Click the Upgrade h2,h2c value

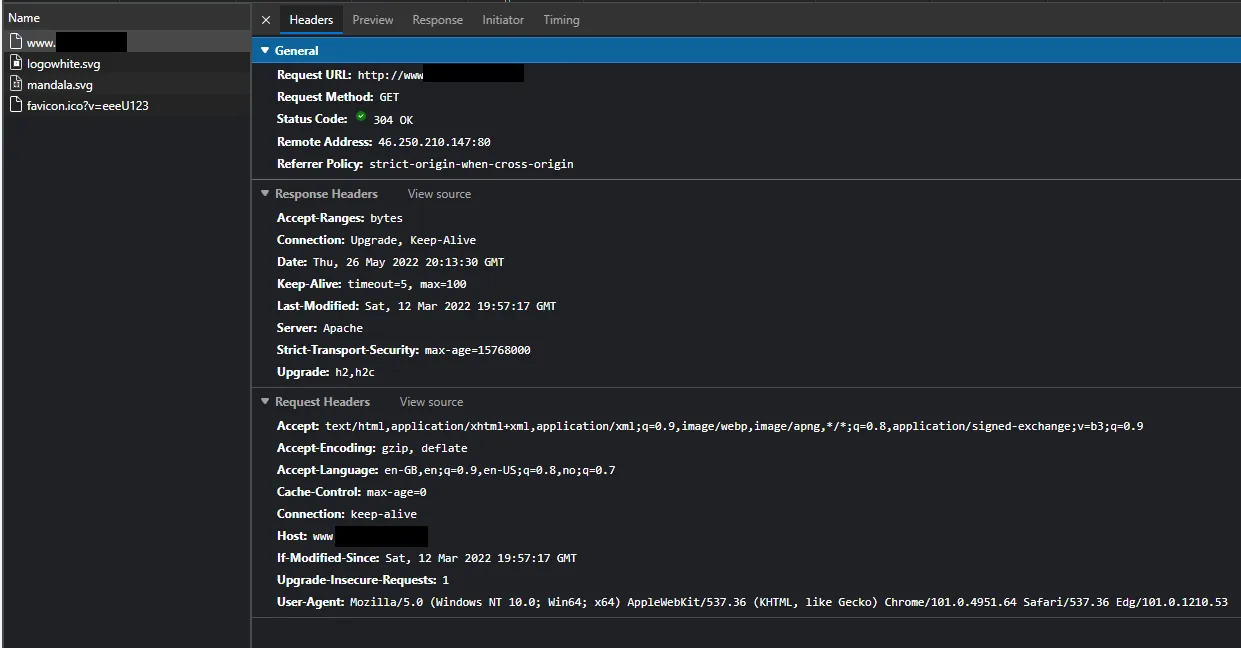[x=355, y=372]
